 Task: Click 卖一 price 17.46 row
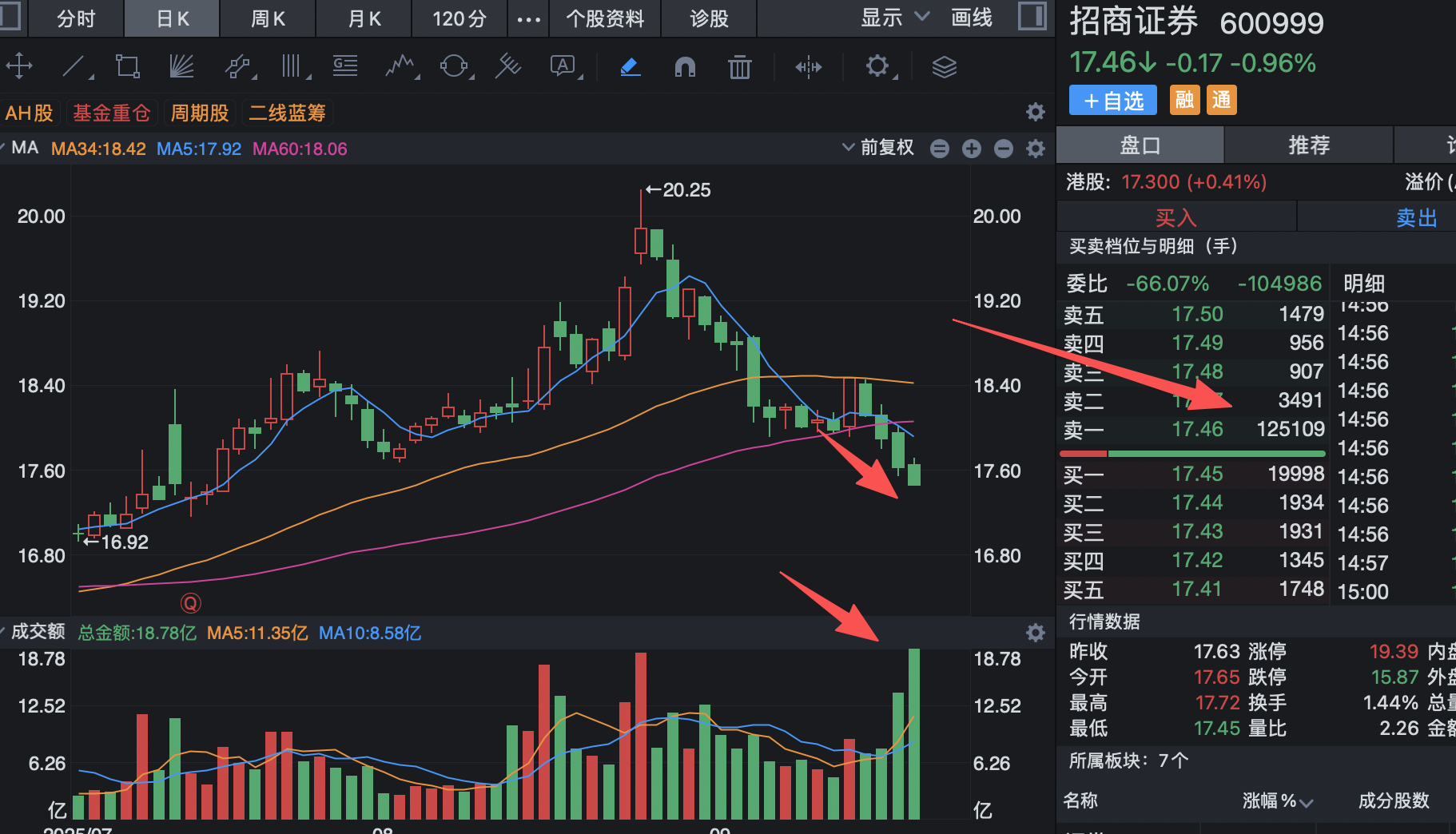1193,430
